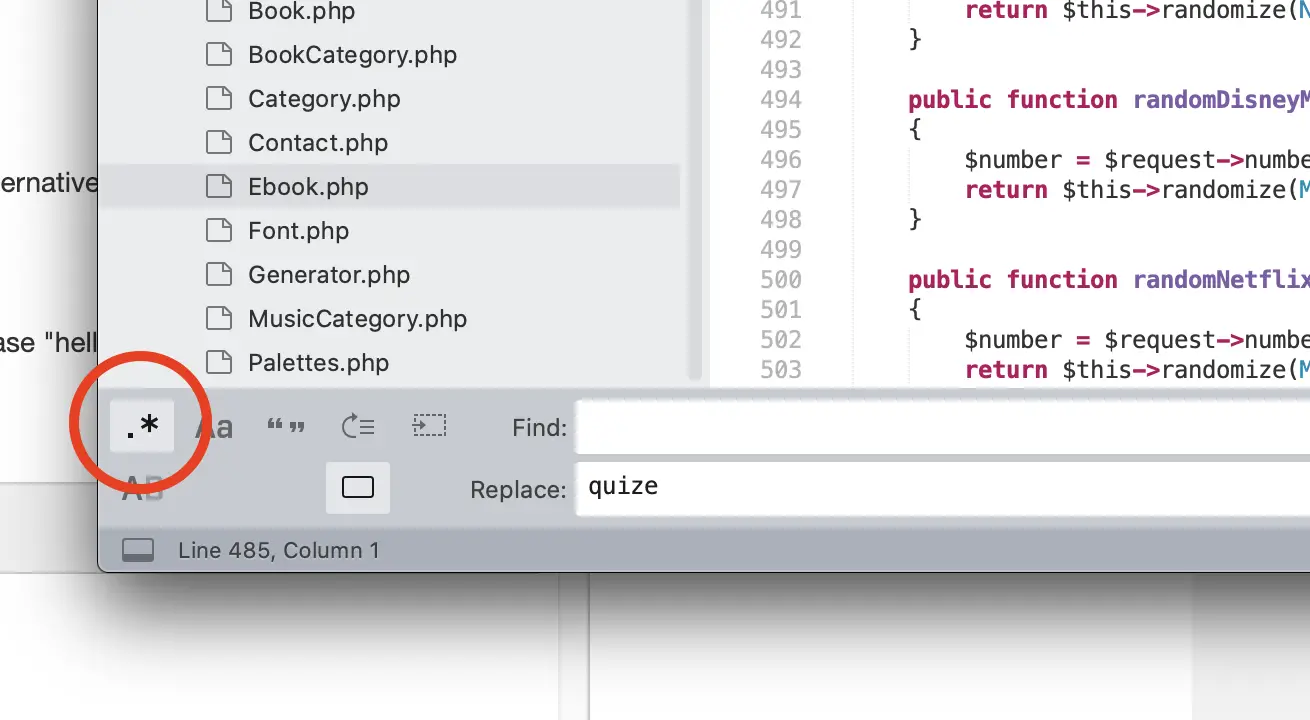Open Contact.php in the sidebar

318,143
